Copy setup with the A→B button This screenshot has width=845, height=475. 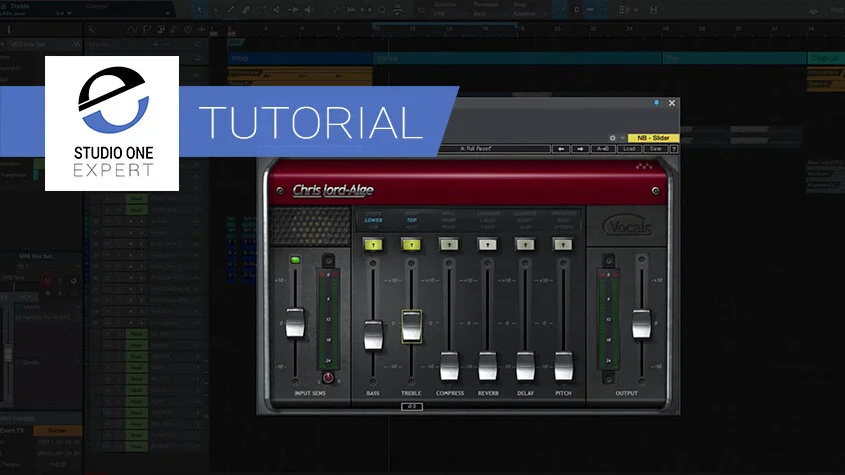pos(602,149)
